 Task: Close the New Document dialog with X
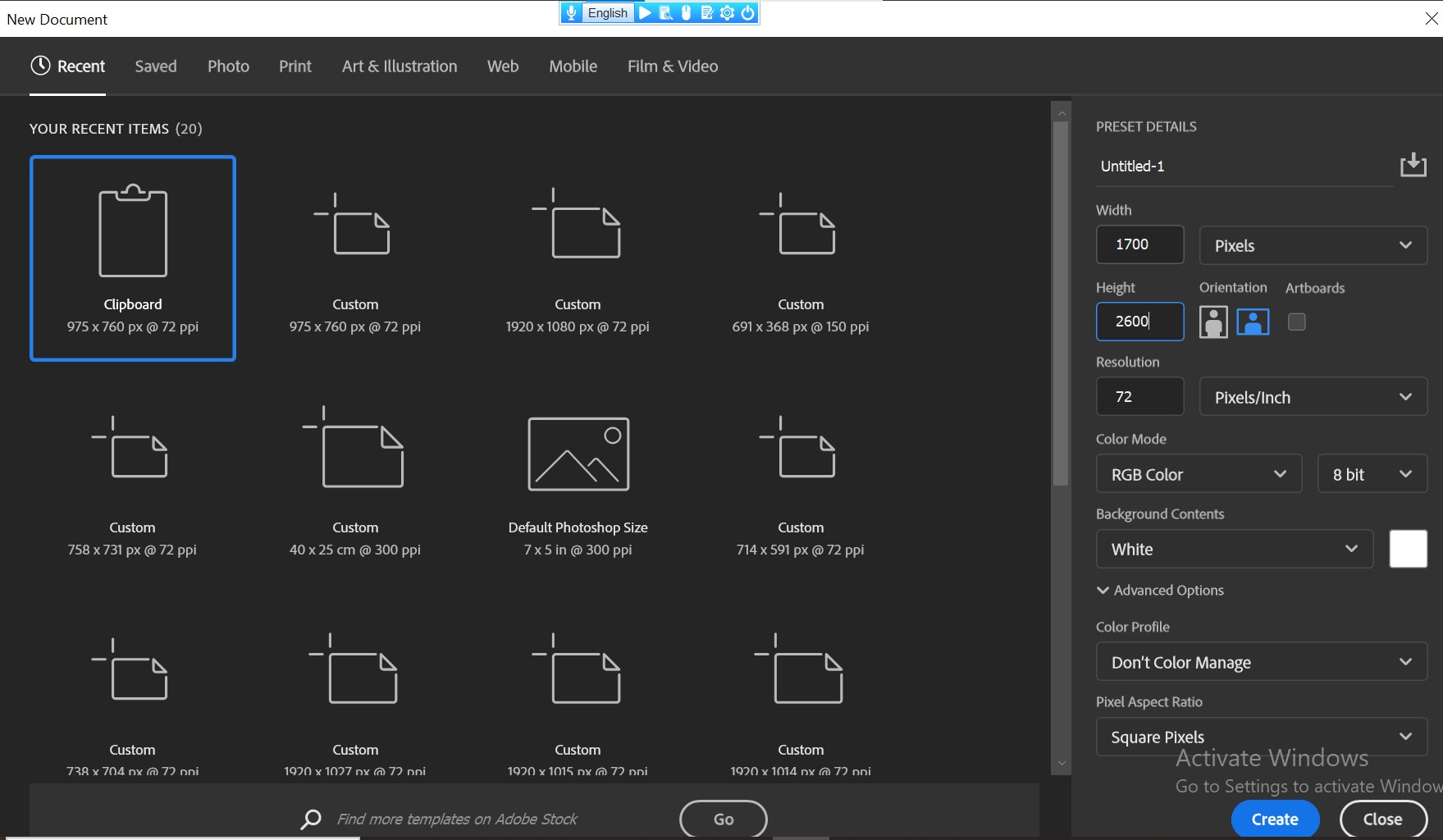[1431, 19]
